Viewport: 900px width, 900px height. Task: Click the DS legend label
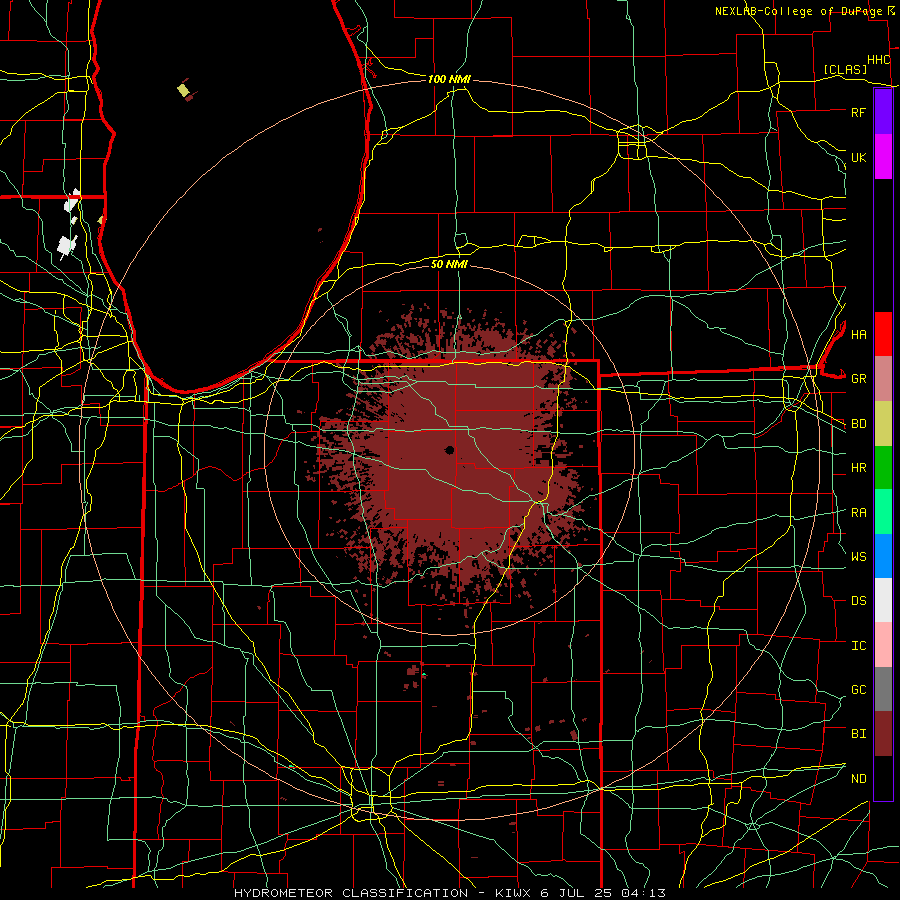pyautogui.click(x=858, y=600)
